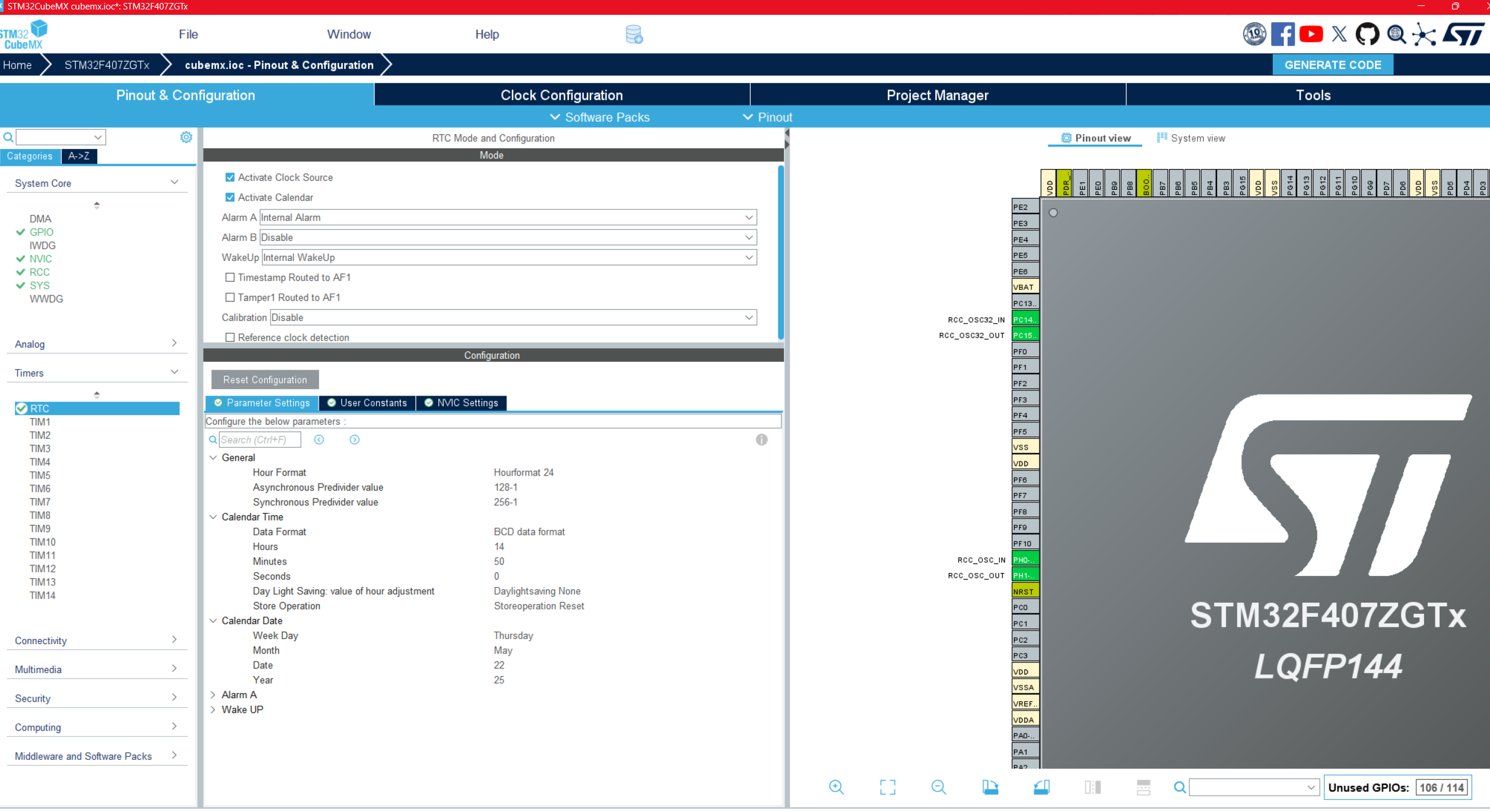Switch to Clock Configuration tab
Screen dimensions: 1490x812
(561, 95)
